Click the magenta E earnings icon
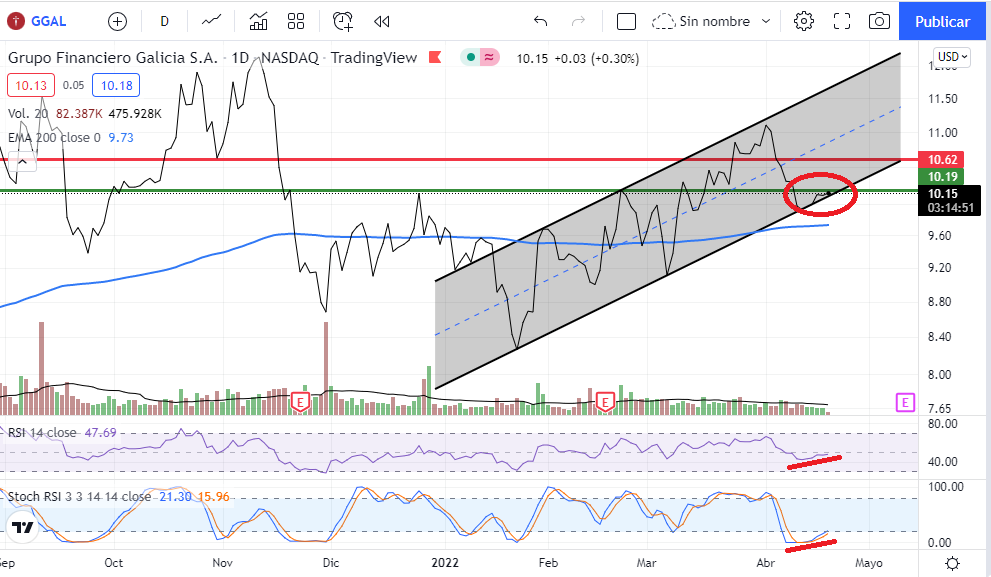Screen dimensions: 991x577 [905, 402]
